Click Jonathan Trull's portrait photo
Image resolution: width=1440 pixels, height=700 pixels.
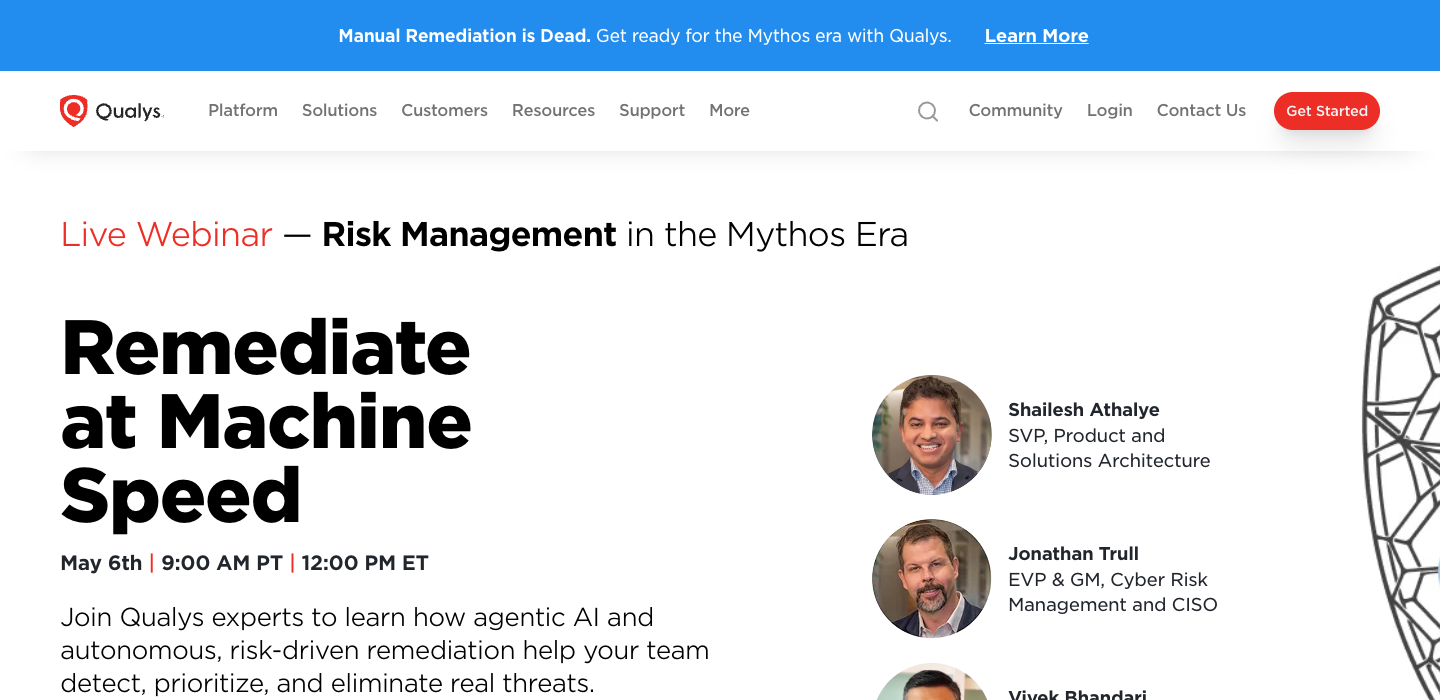pos(932,579)
